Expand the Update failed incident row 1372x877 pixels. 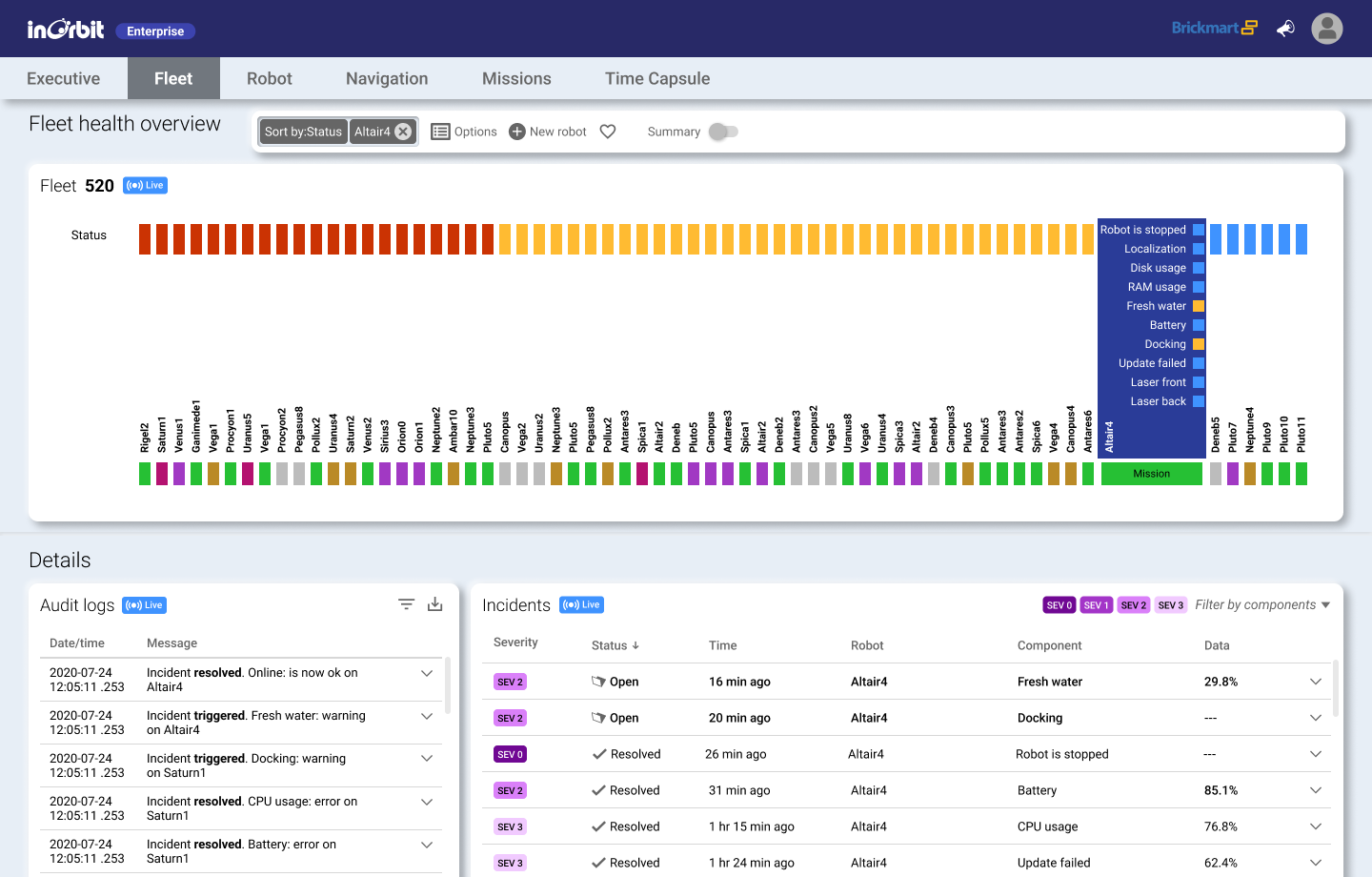coord(1316,863)
